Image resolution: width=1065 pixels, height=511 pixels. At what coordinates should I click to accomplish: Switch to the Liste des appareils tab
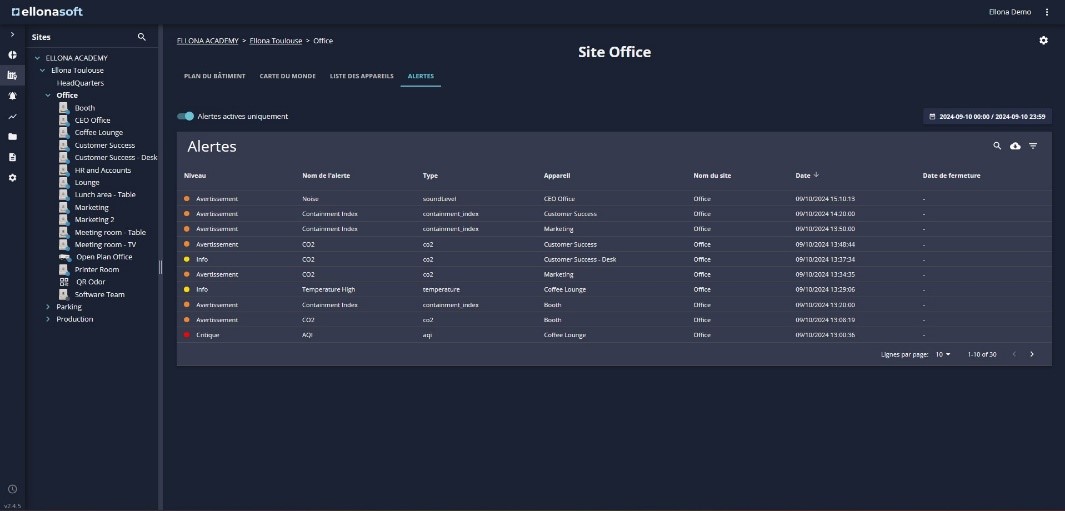362,76
